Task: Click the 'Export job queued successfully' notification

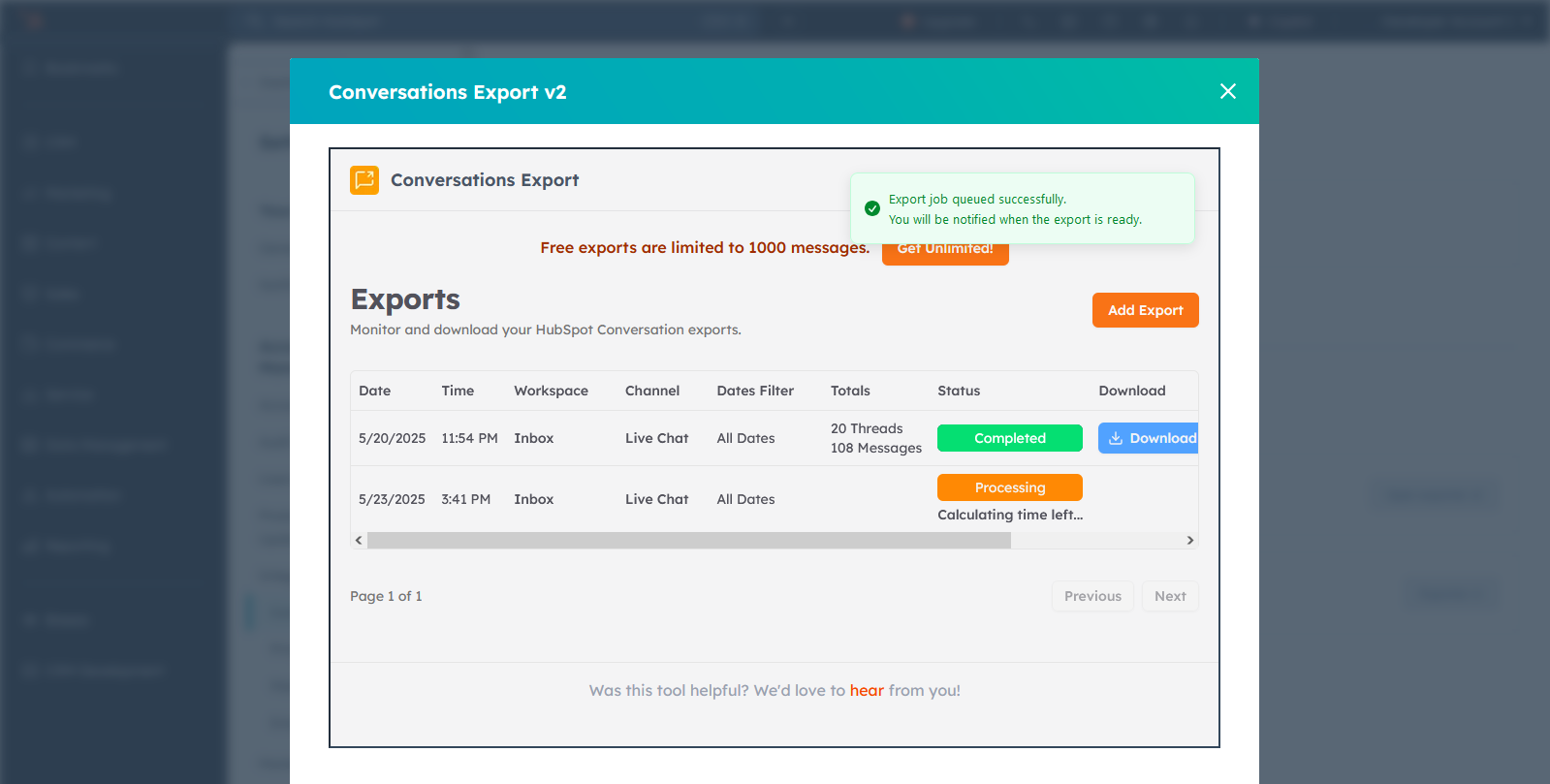Action: coord(1022,208)
